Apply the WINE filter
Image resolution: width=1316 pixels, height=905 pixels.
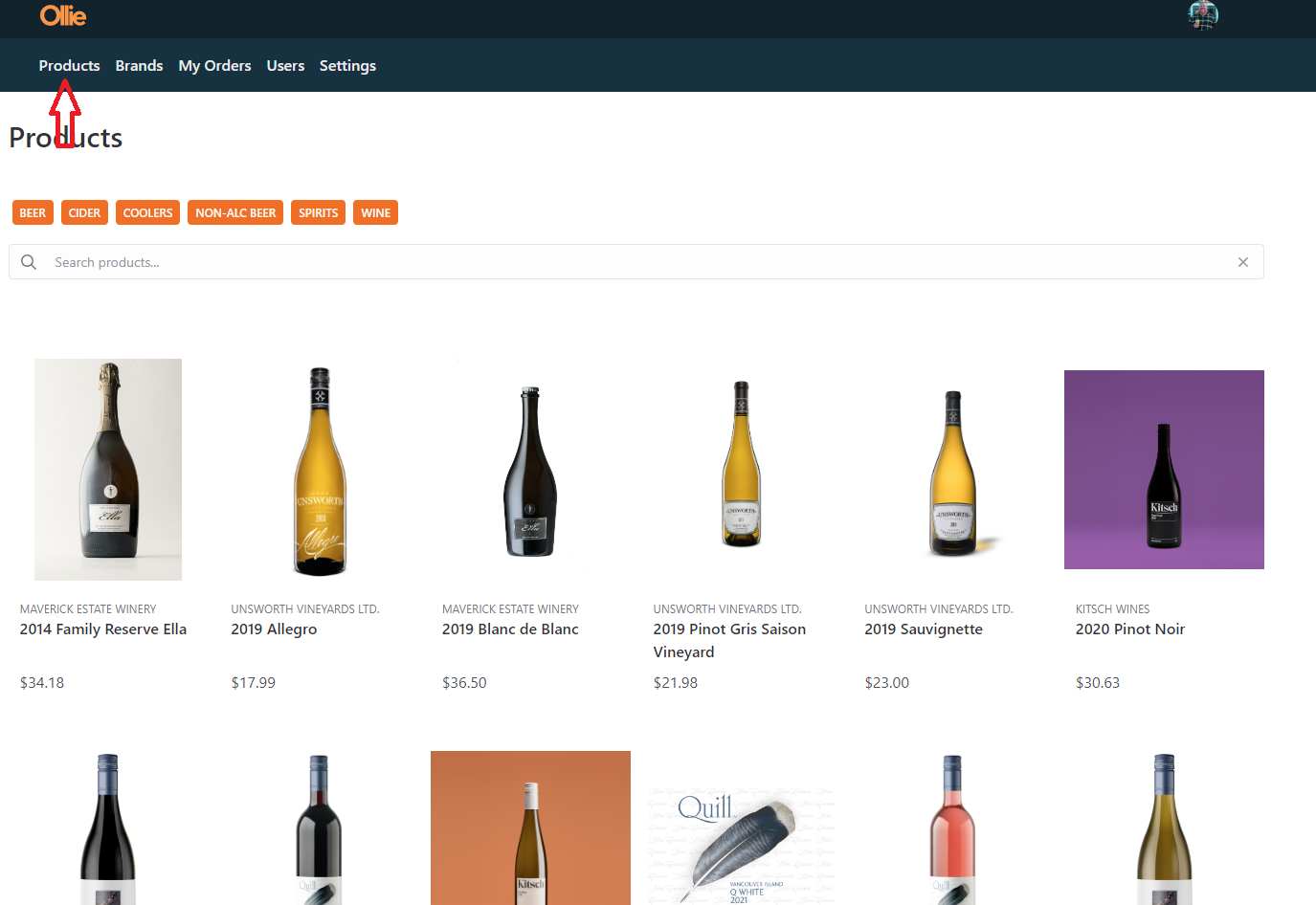click(x=376, y=212)
